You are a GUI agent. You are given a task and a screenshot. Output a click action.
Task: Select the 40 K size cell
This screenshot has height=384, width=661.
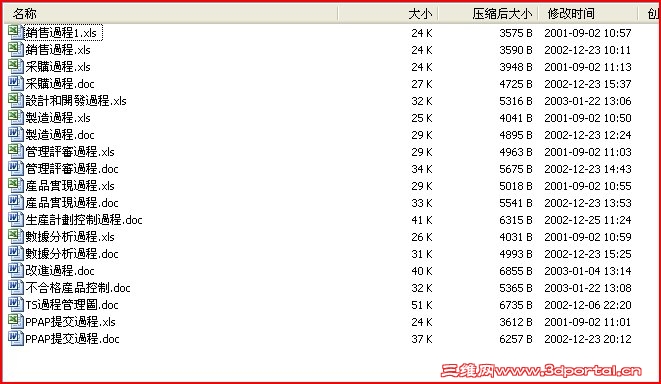coord(422,271)
